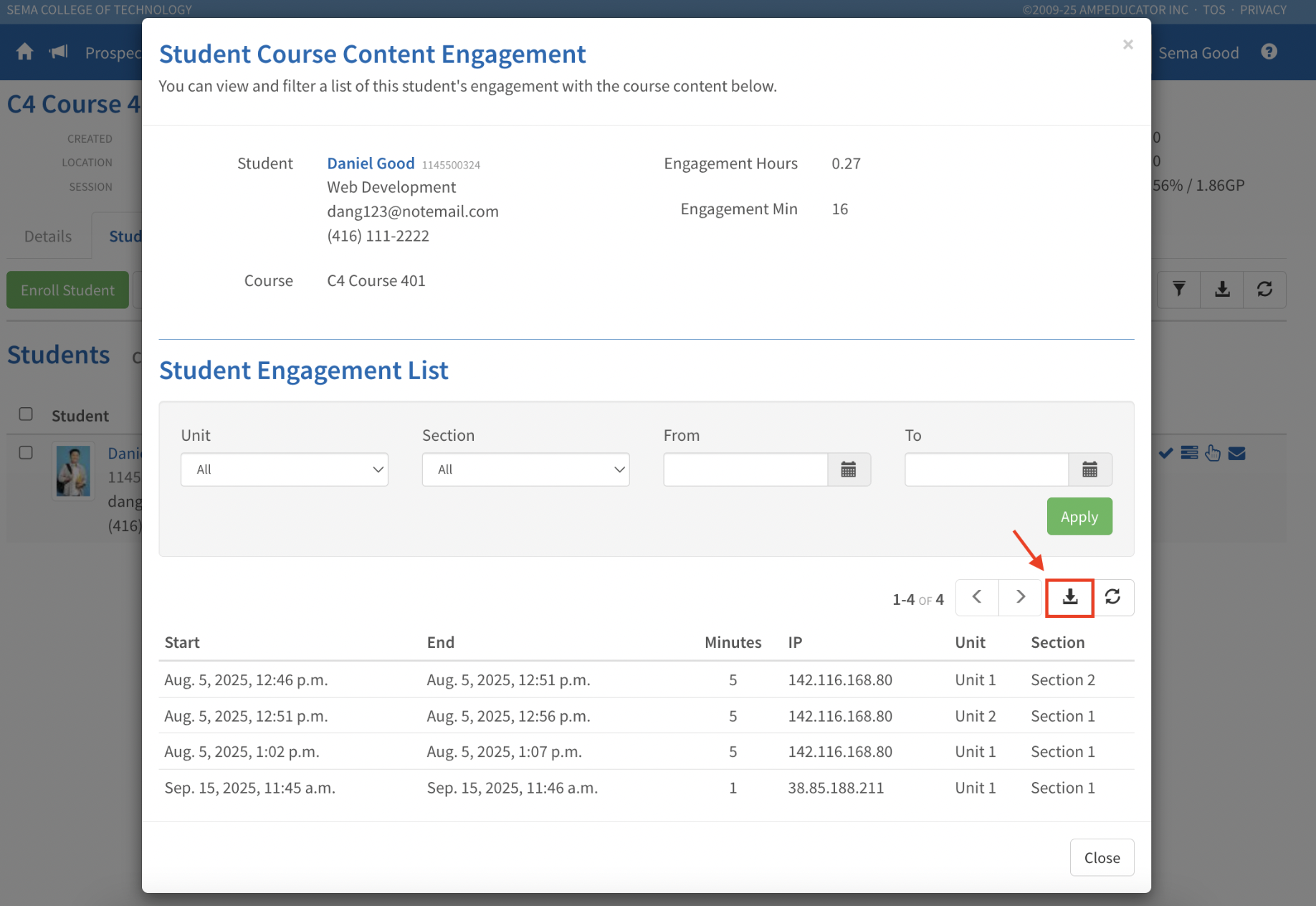This screenshot has height=906, width=1316.
Task: Expand the Unit filter dropdown
Action: click(285, 469)
